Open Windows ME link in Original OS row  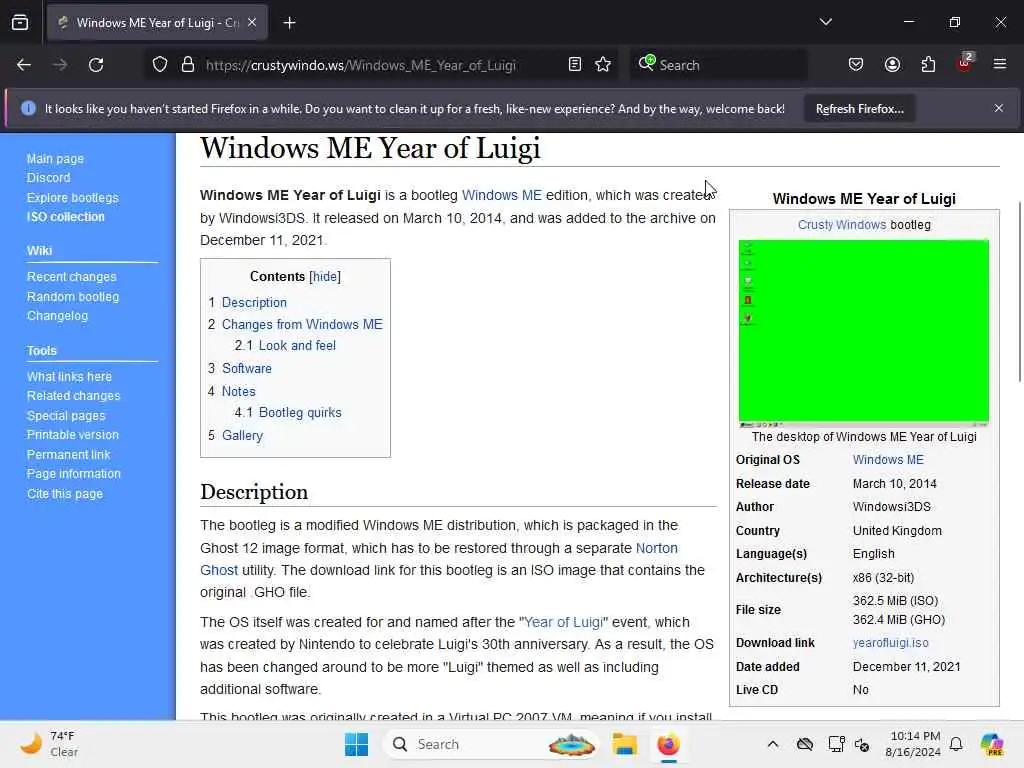(x=888, y=460)
